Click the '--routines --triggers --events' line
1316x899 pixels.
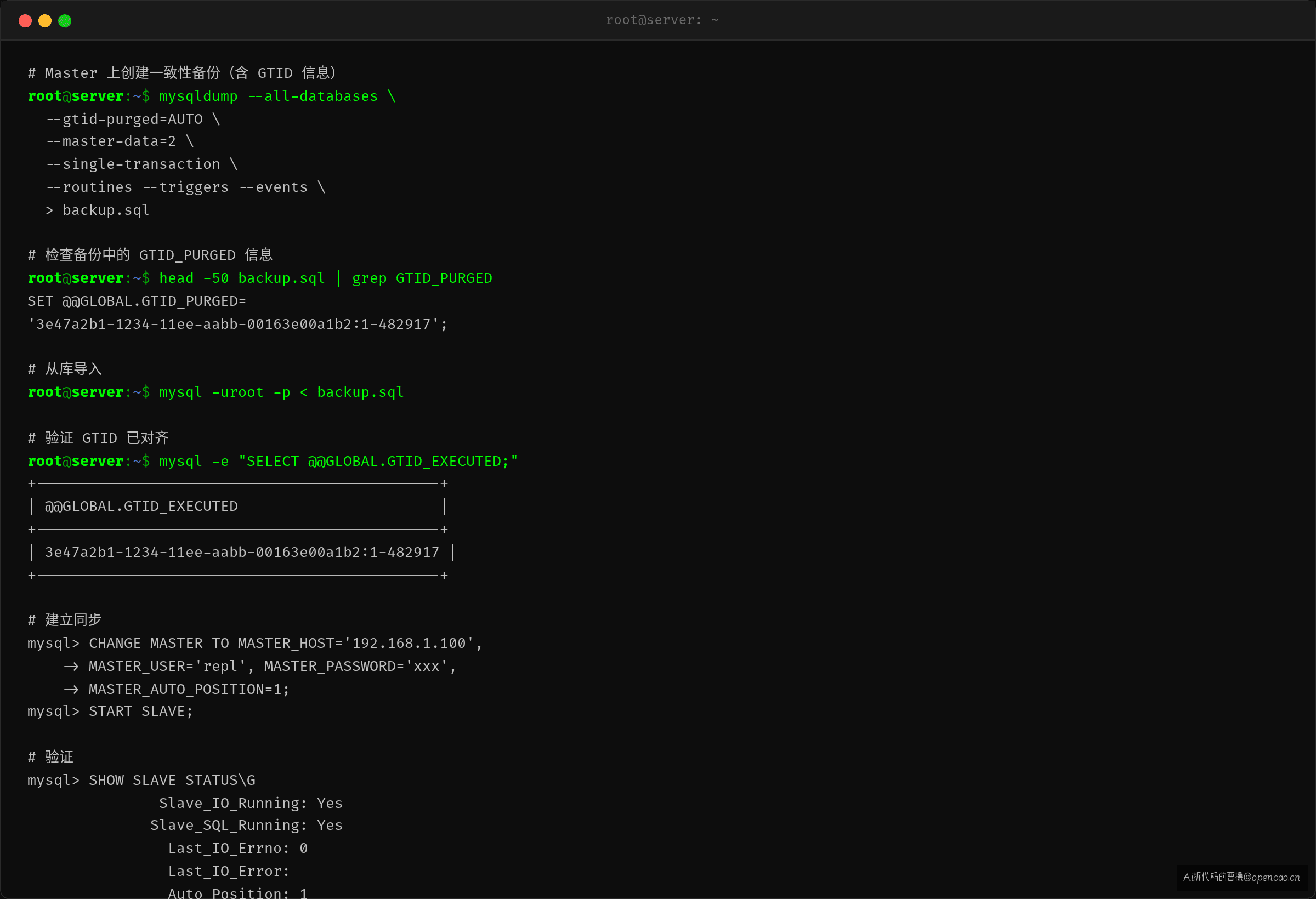click(x=186, y=187)
